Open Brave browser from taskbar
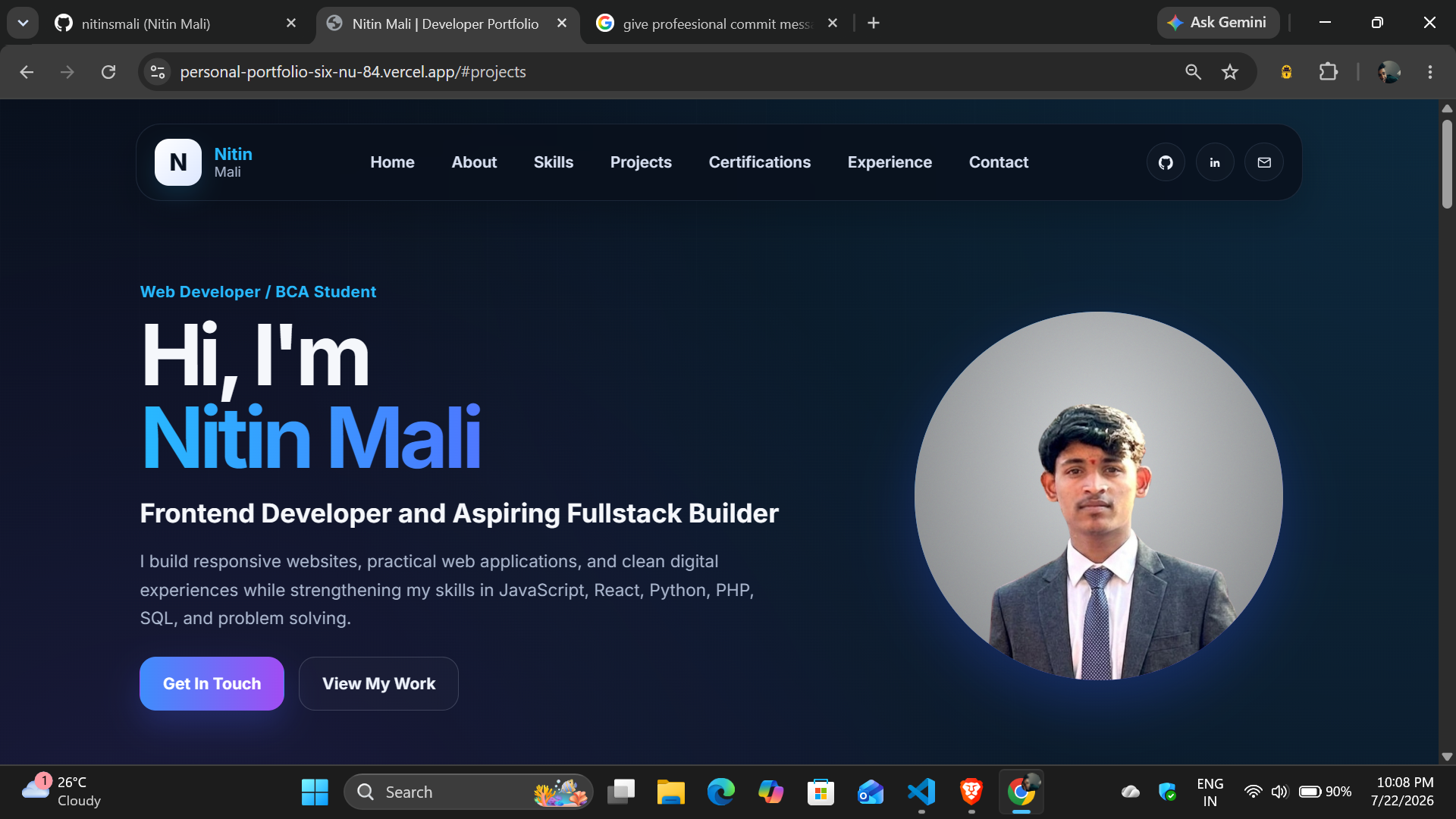The image size is (1456, 819). pyautogui.click(x=971, y=792)
